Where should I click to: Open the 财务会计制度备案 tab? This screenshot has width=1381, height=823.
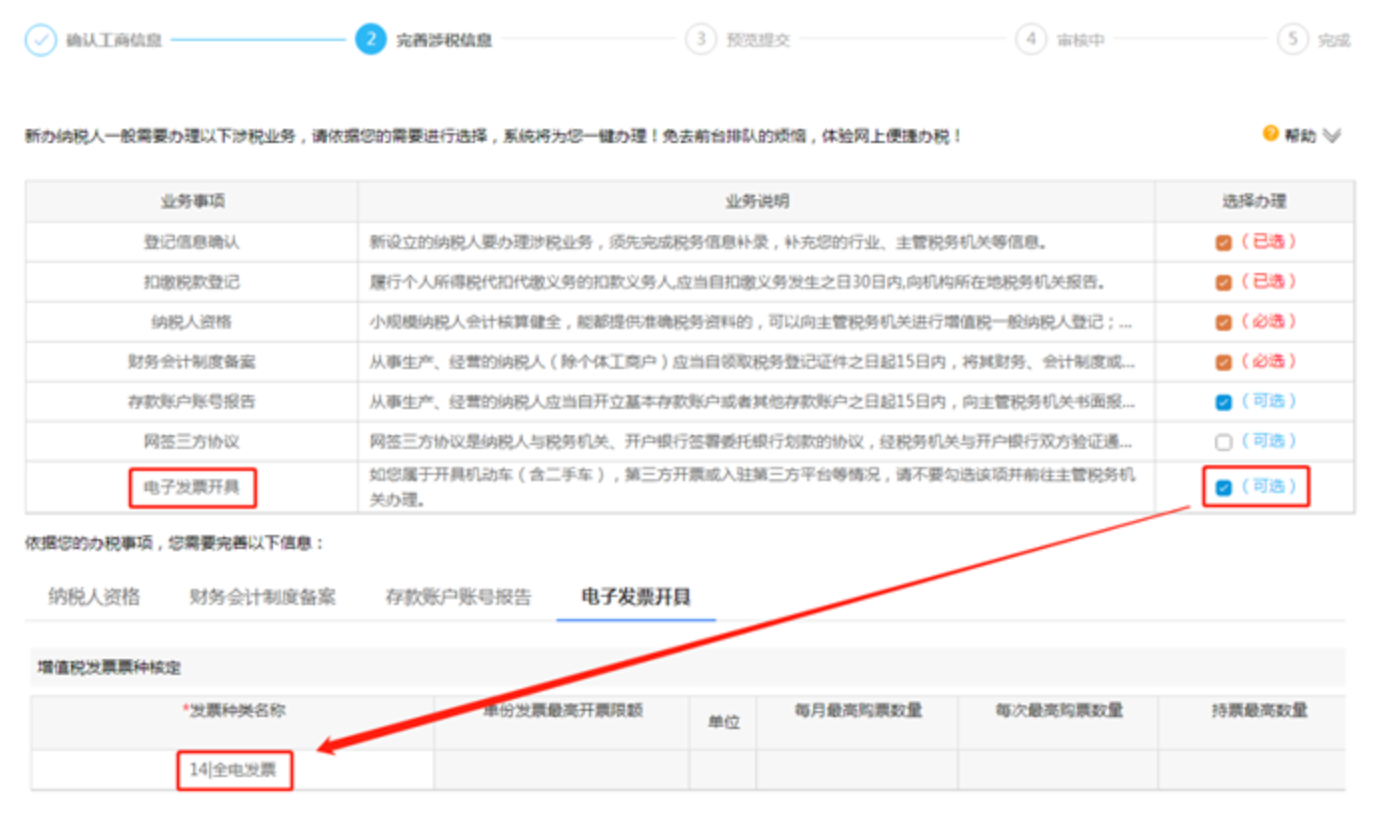point(262,597)
